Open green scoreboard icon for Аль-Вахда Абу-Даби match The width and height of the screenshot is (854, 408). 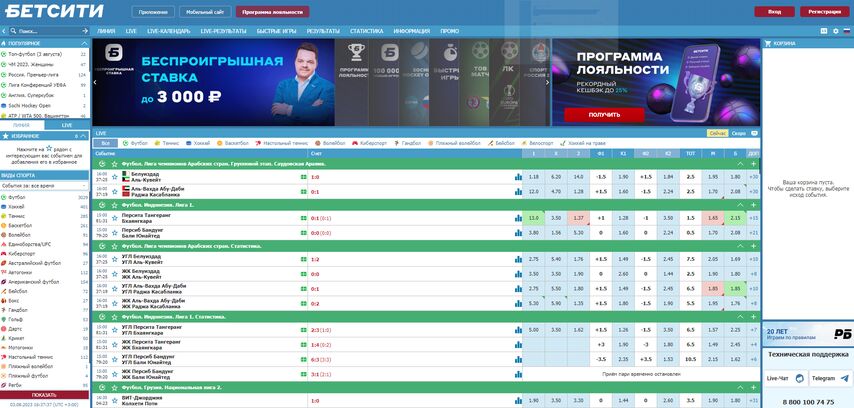click(x=303, y=192)
